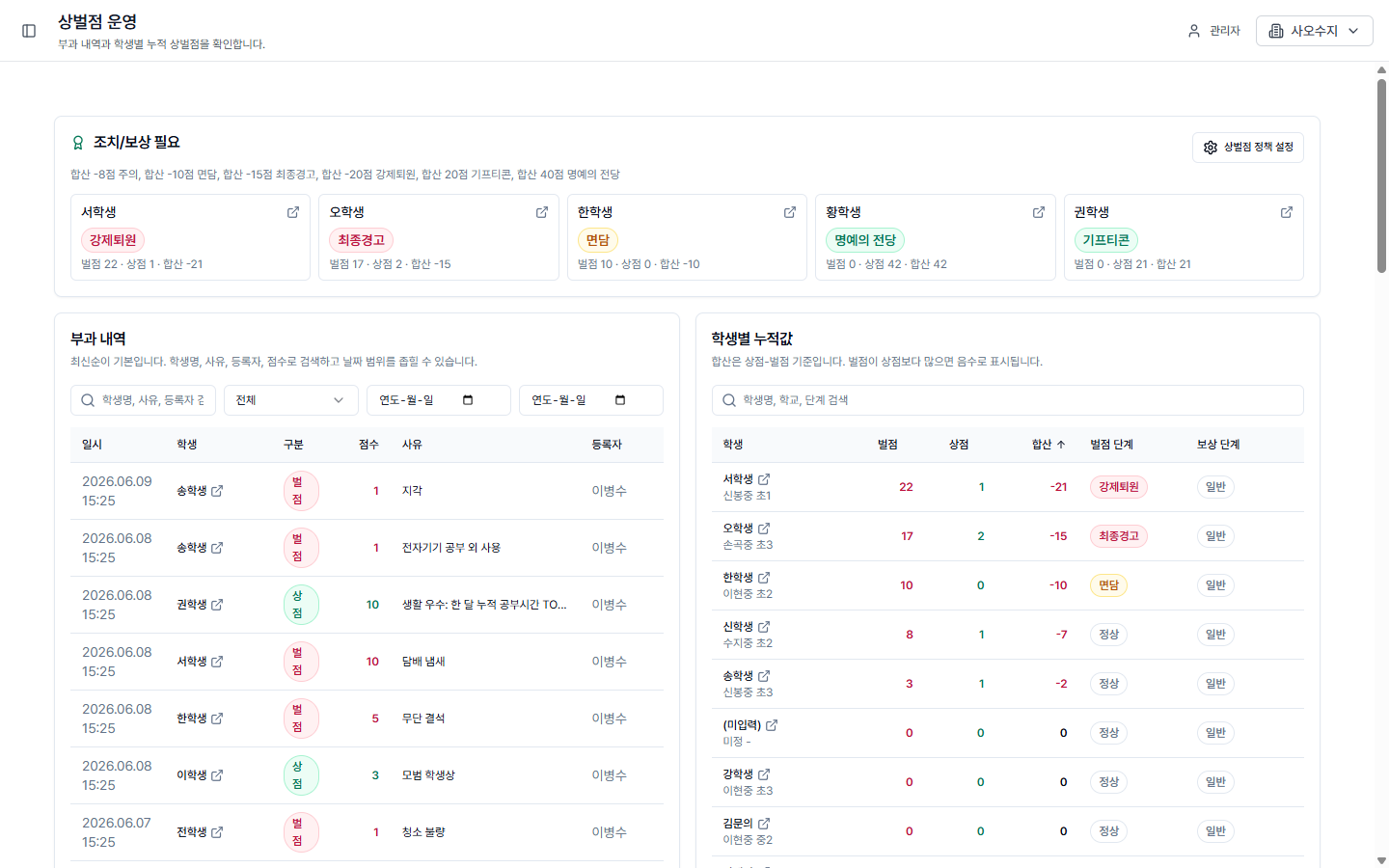Open 한학생 link in 학생별 누적값 table

pyautogui.click(x=747, y=578)
